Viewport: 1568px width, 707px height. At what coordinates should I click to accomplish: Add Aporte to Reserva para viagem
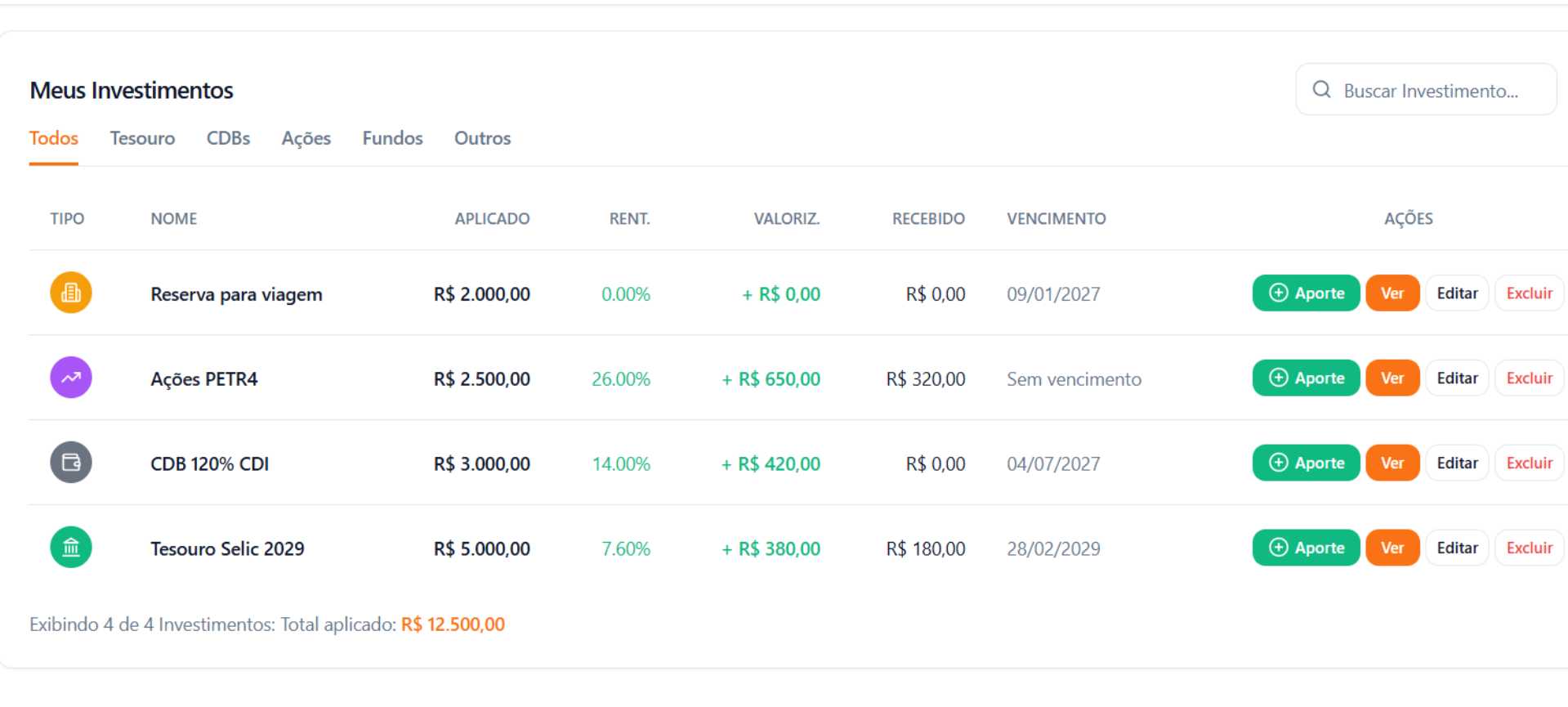point(1306,293)
